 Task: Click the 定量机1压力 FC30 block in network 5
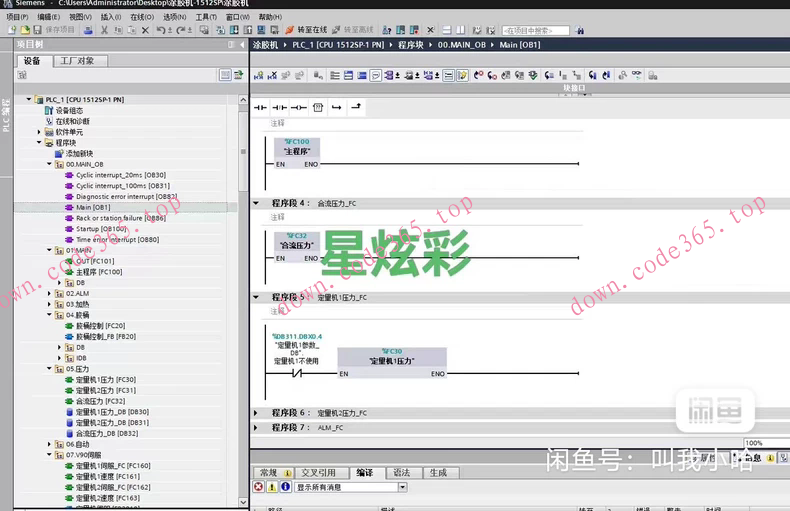pyautogui.click(x=392, y=363)
